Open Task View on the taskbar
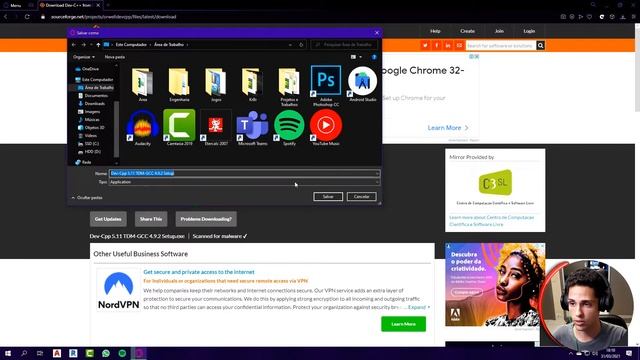Viewport: 640px width, 360px height. 40,353
